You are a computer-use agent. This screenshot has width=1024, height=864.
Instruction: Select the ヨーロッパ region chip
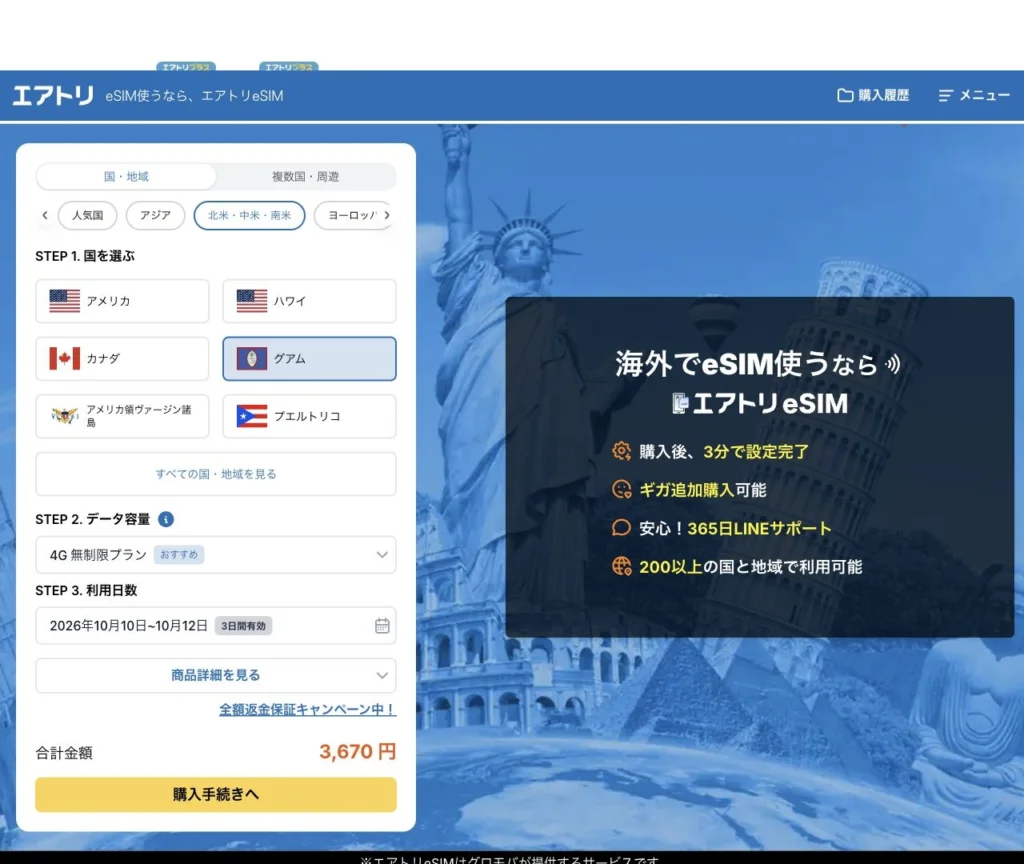(353, 216)
